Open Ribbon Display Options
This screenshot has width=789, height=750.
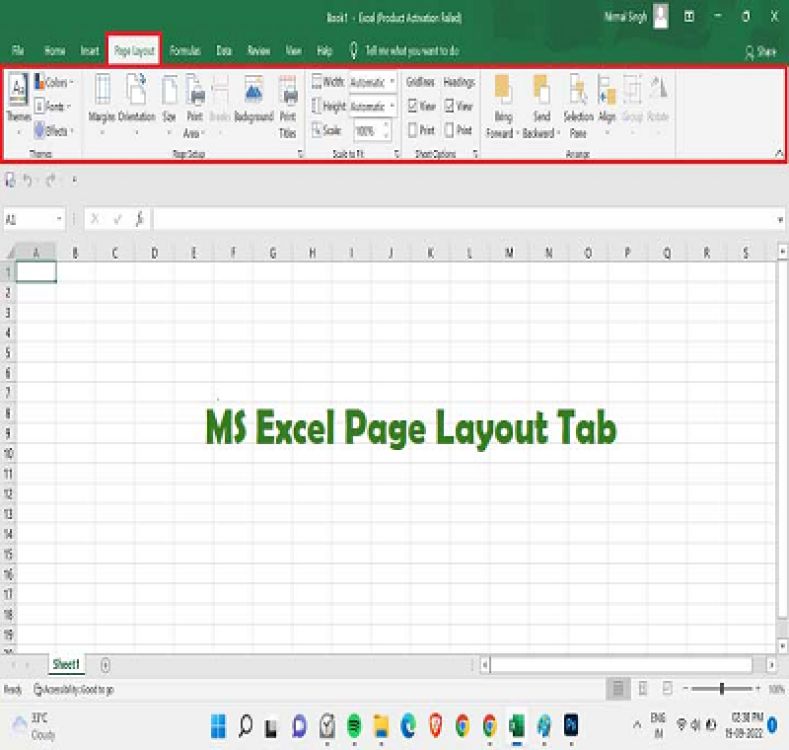click(689, 17)
